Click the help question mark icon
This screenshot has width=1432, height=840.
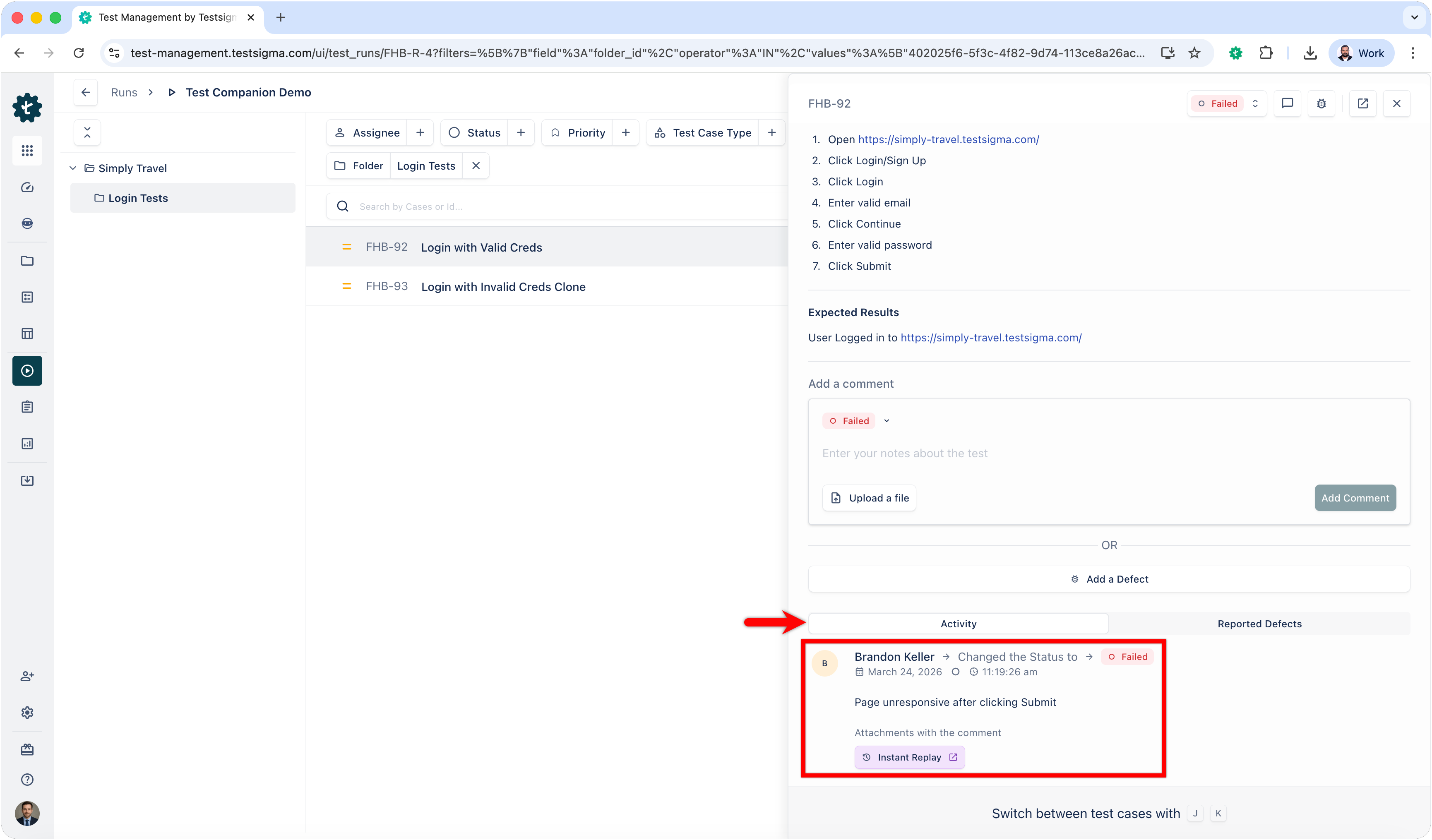pos(27,779)
